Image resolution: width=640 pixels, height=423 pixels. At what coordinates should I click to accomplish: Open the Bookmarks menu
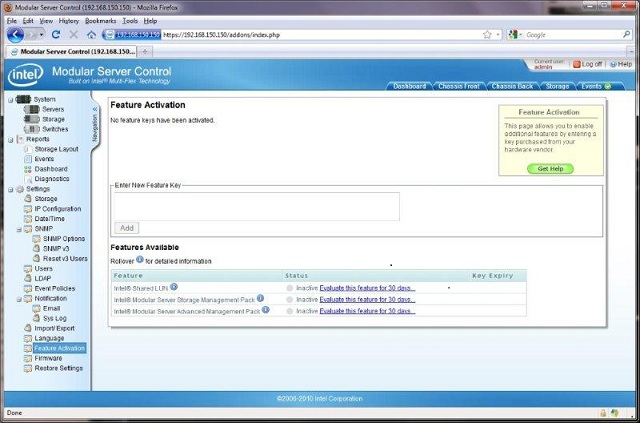[100, 21]
